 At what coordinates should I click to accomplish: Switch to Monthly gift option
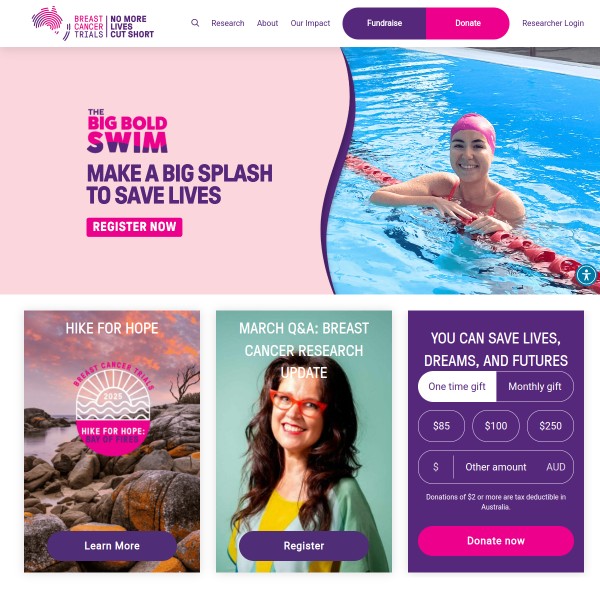(x=535, y=386)
